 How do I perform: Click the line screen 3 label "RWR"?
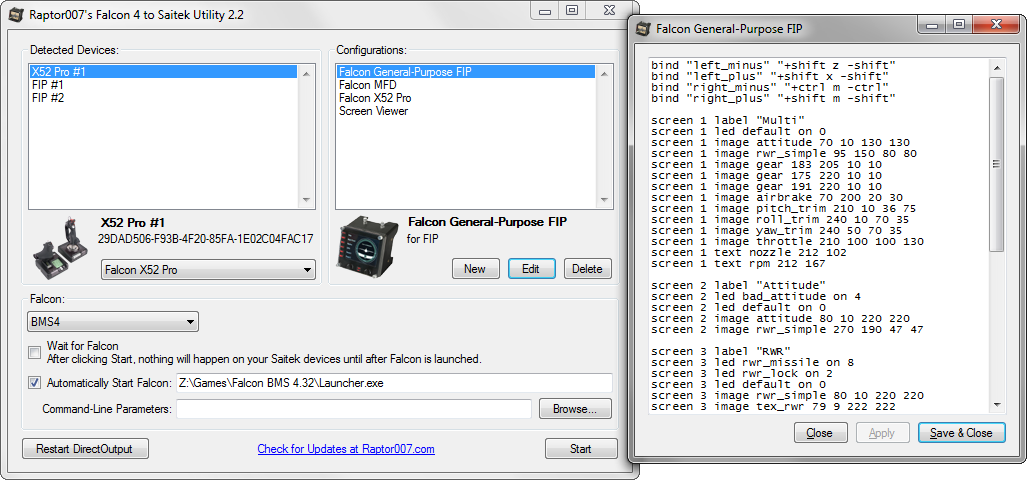point(720,352)
